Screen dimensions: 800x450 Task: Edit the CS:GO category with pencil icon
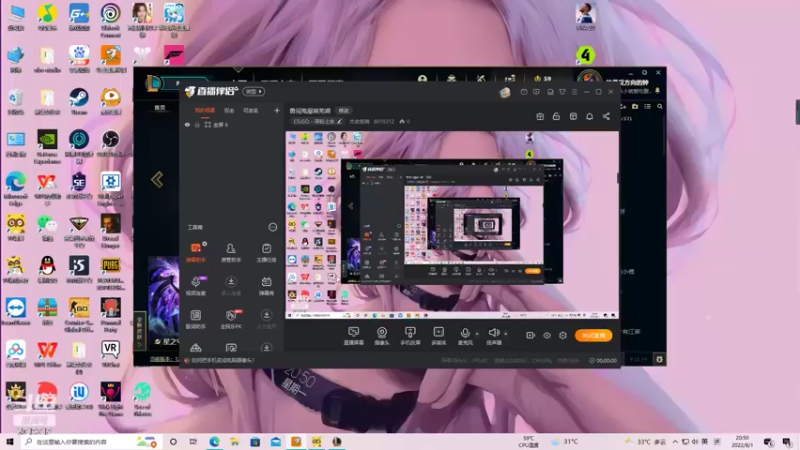339,121
